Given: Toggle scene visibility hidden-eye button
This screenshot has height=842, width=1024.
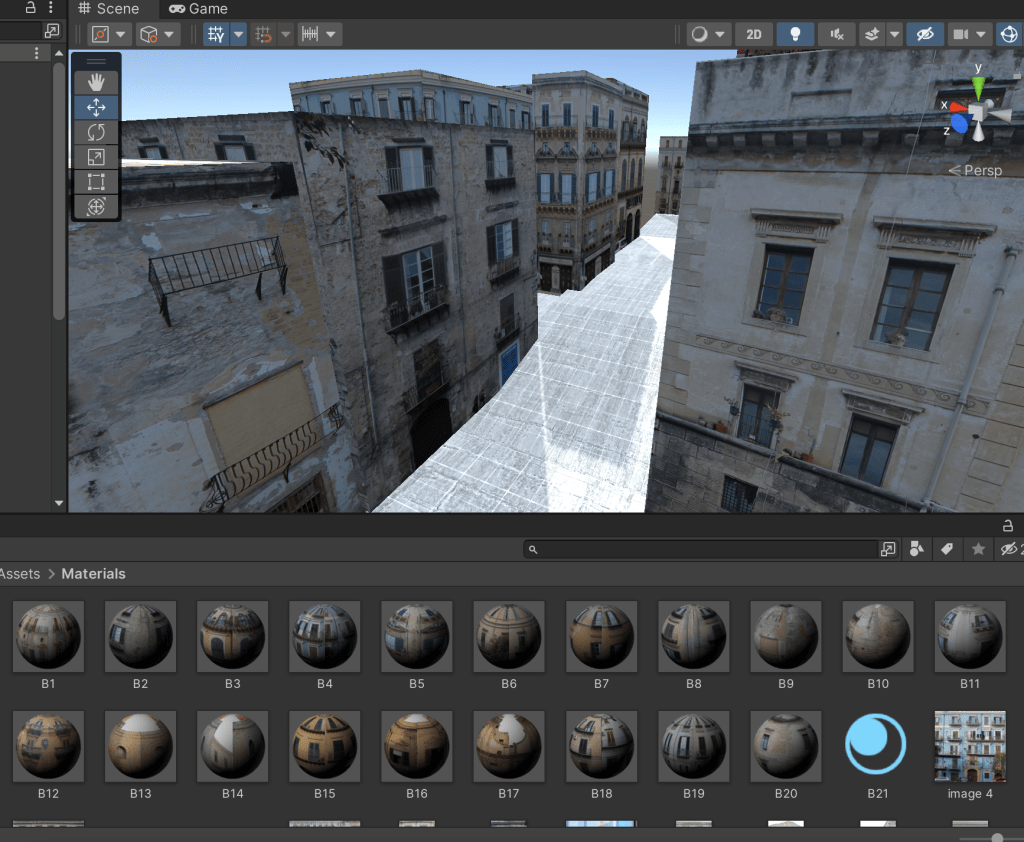Looking at the screenshot, I should pyautogui.click(x=925, y=34).
